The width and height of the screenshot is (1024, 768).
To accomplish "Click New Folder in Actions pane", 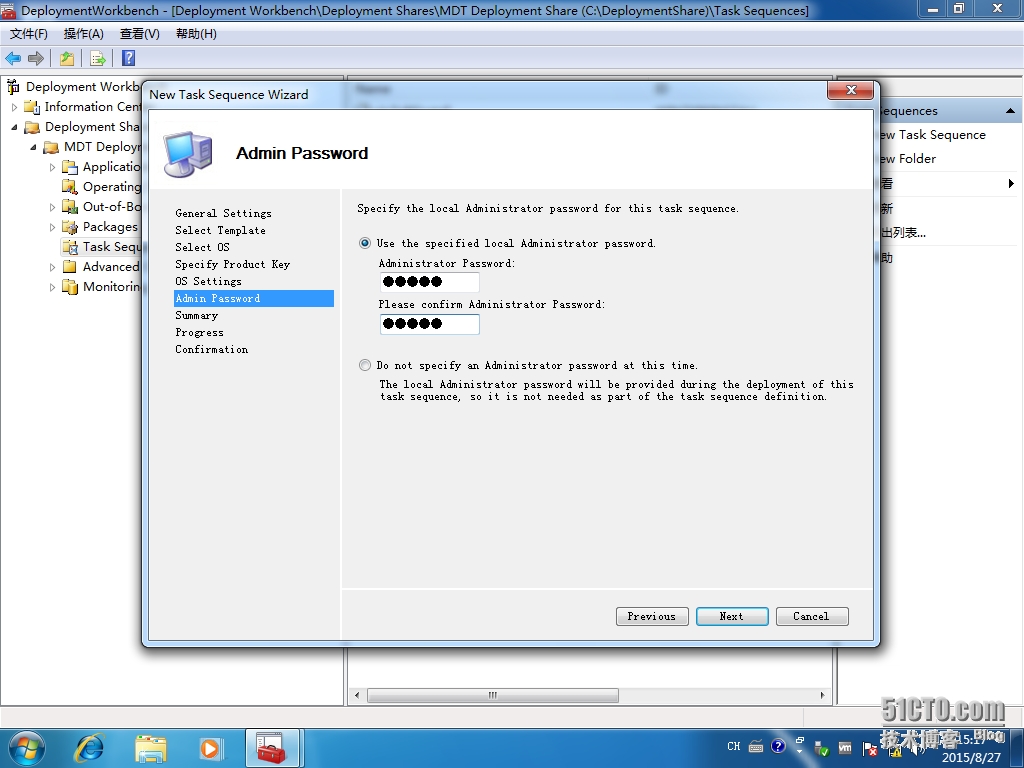I will [908, 159].
